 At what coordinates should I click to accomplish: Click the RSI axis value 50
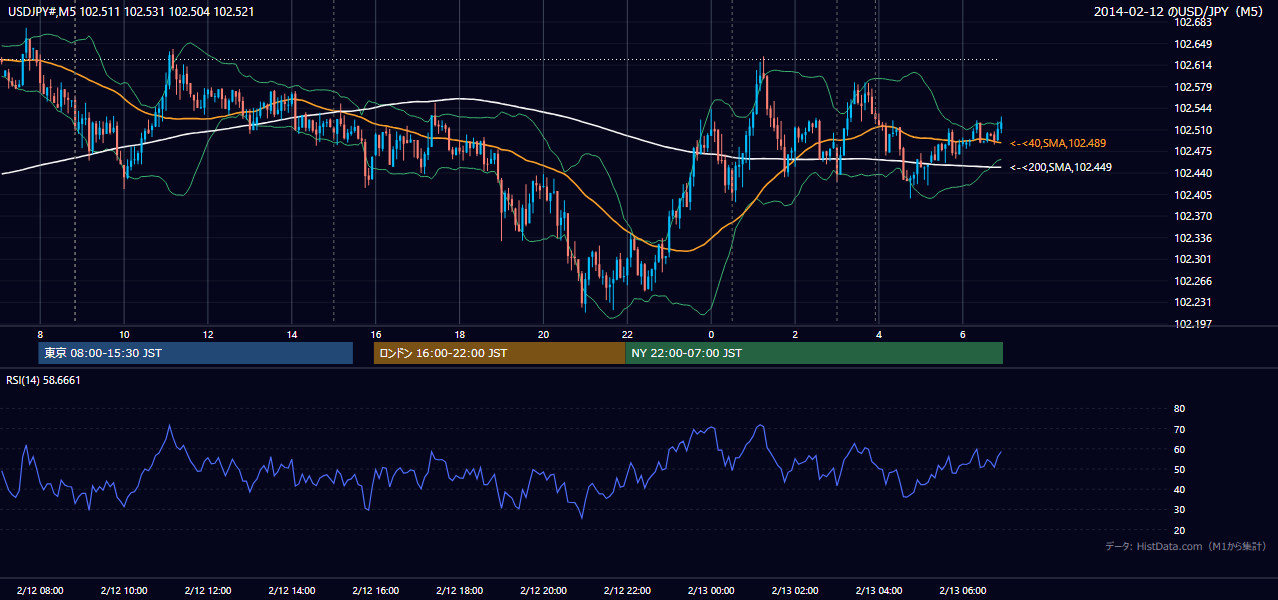click(1179, 469)
